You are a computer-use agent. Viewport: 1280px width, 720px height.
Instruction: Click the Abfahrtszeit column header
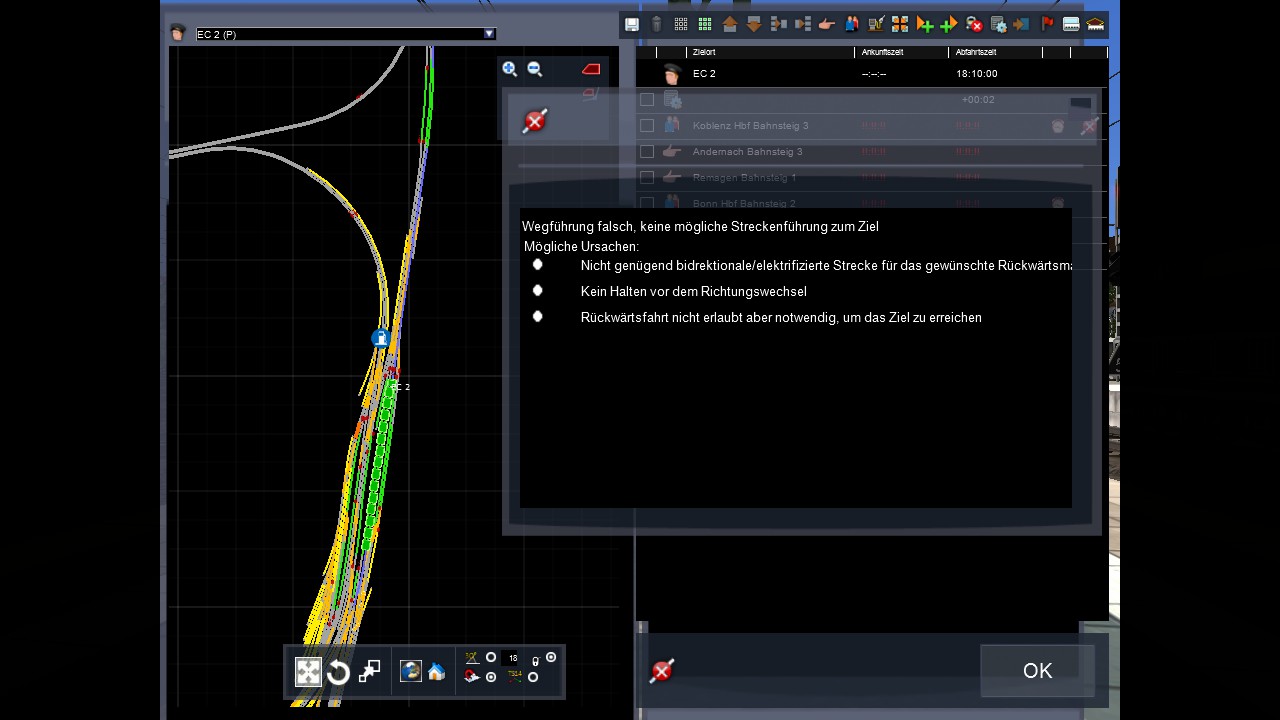976,52
